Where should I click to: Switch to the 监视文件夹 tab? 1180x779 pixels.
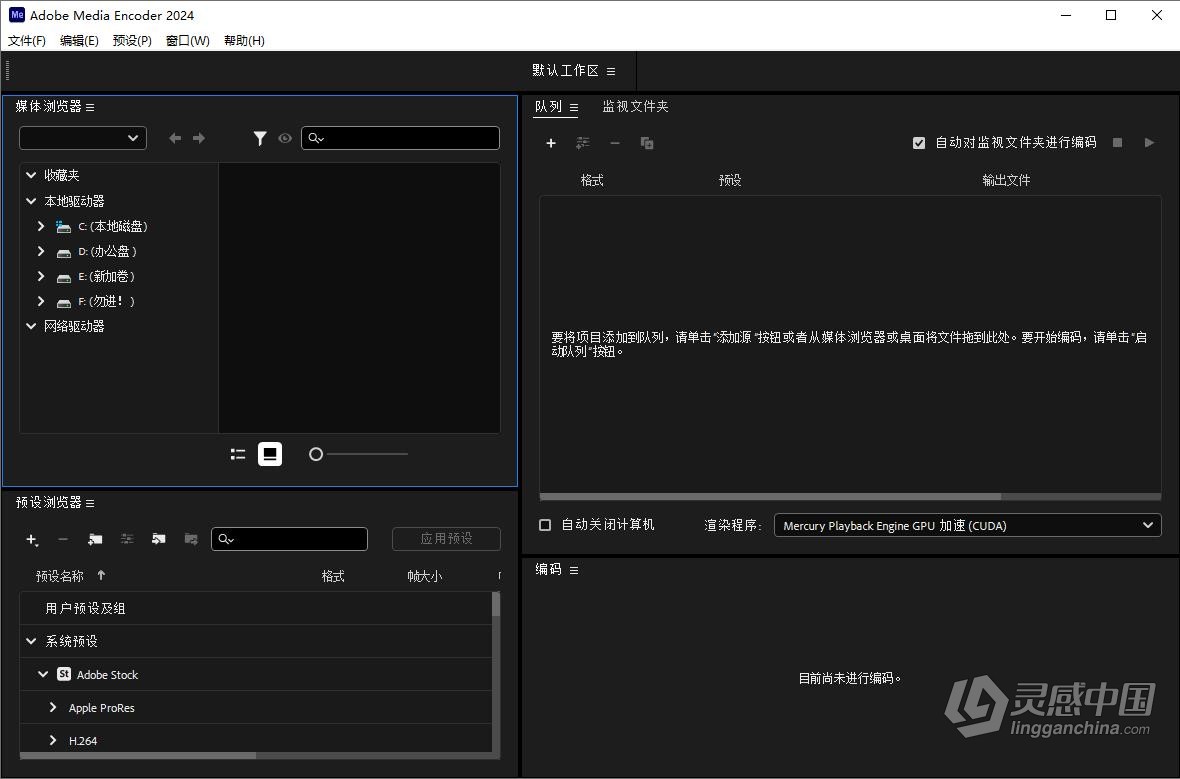tap(635, 107)
